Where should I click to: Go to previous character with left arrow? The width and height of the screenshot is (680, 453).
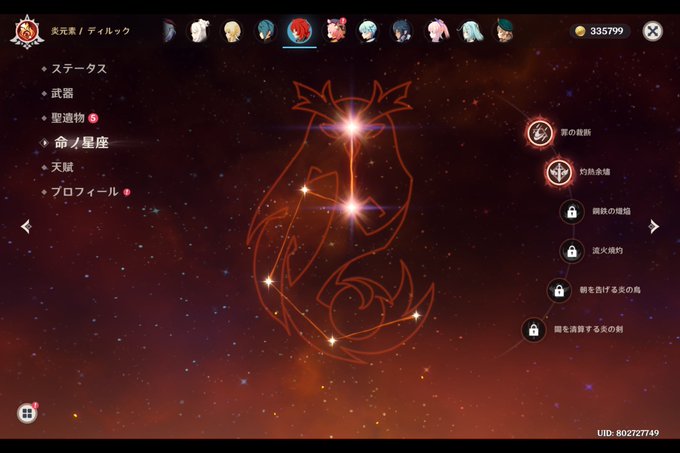(x=26, y=226)
